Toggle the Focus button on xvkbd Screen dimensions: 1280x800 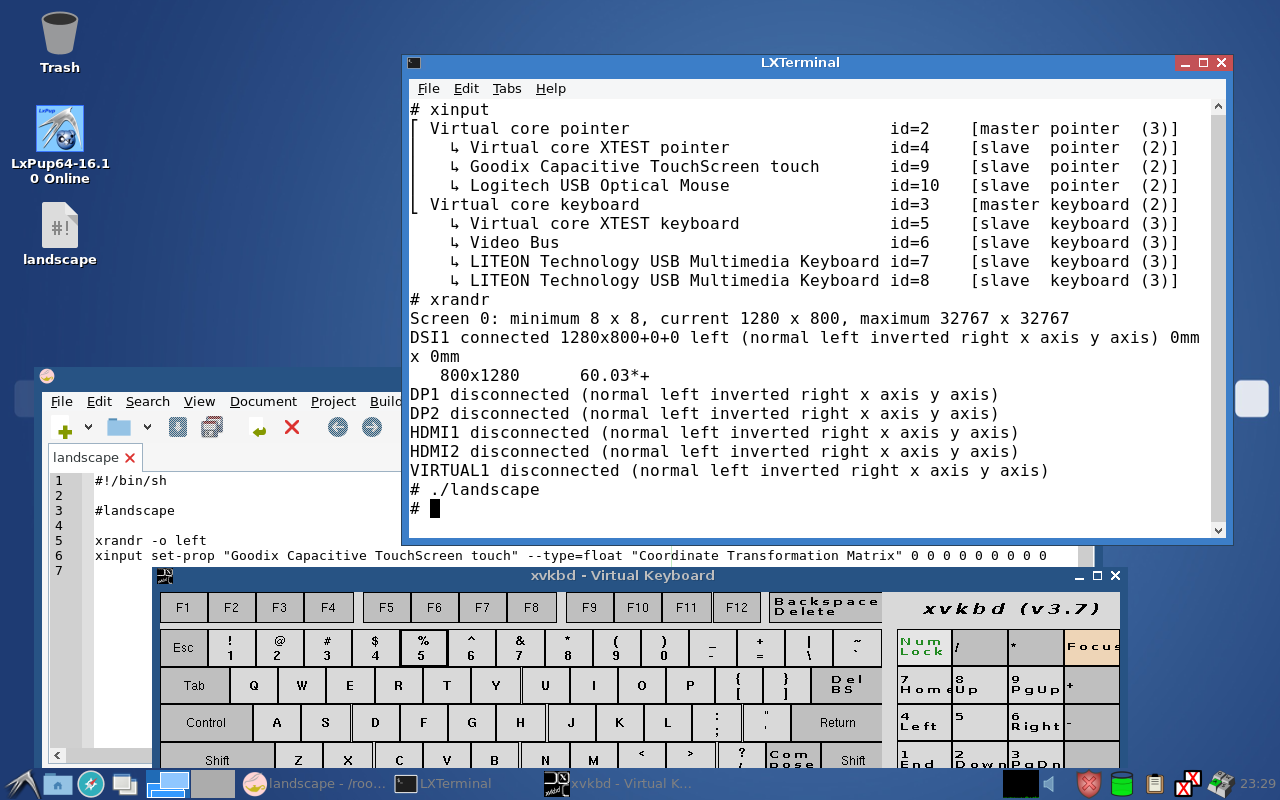pyautogui.click(x=1092, y=647)
